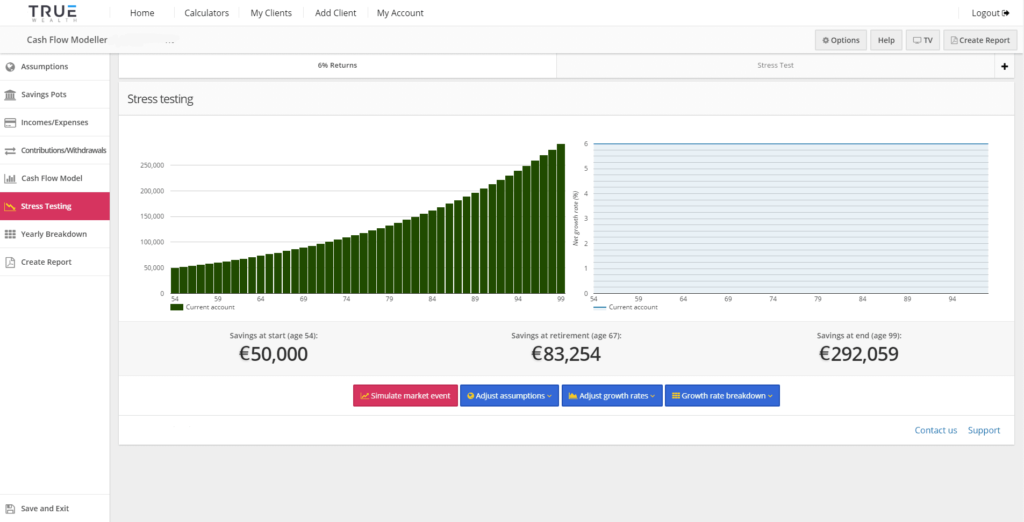Open the TV display mode
The image size is (1024, 522).
coord(923,40)
